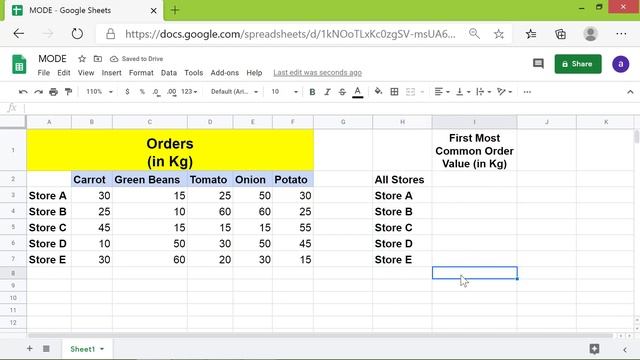Click browser Back arrow

(19, 34)
